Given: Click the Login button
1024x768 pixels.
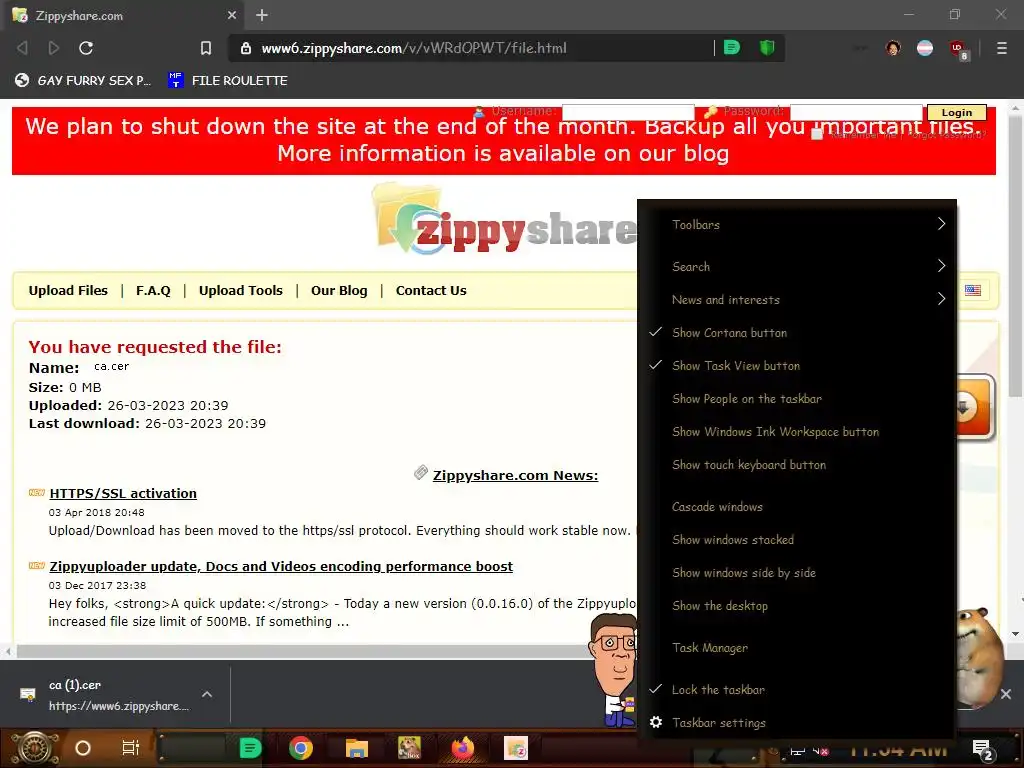Looking at the screenshot, I should [x=956, y=112].
